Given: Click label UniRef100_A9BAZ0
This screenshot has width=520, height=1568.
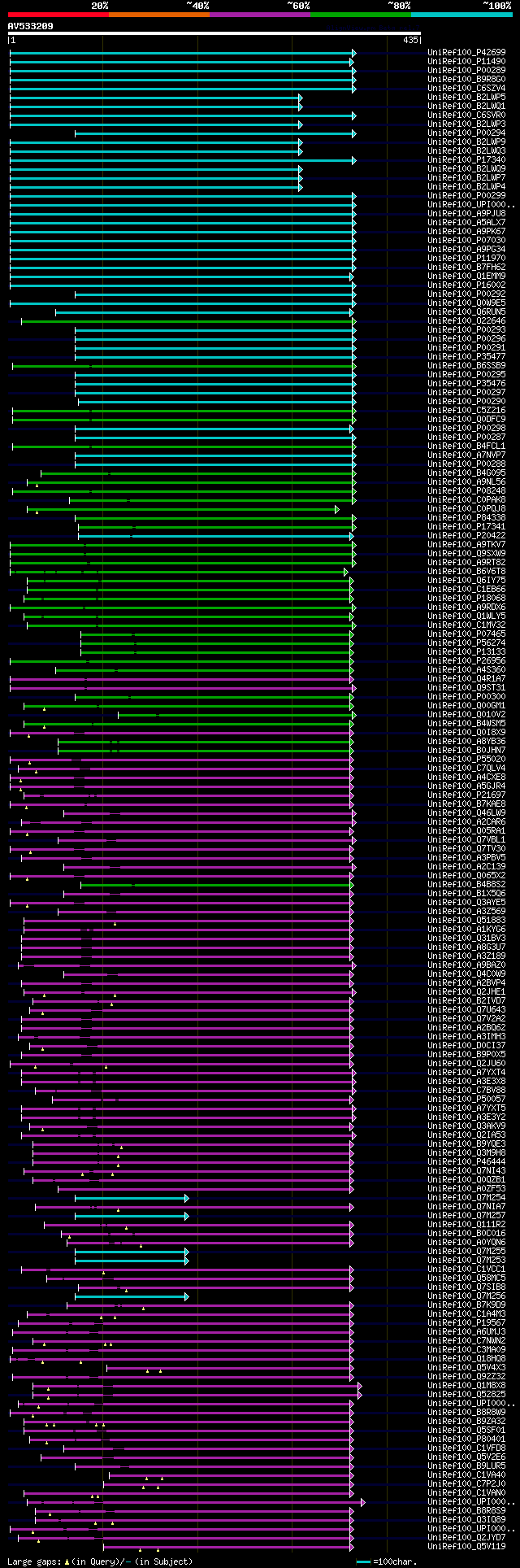Looking at the screenshot, I should tap(466, 965).
